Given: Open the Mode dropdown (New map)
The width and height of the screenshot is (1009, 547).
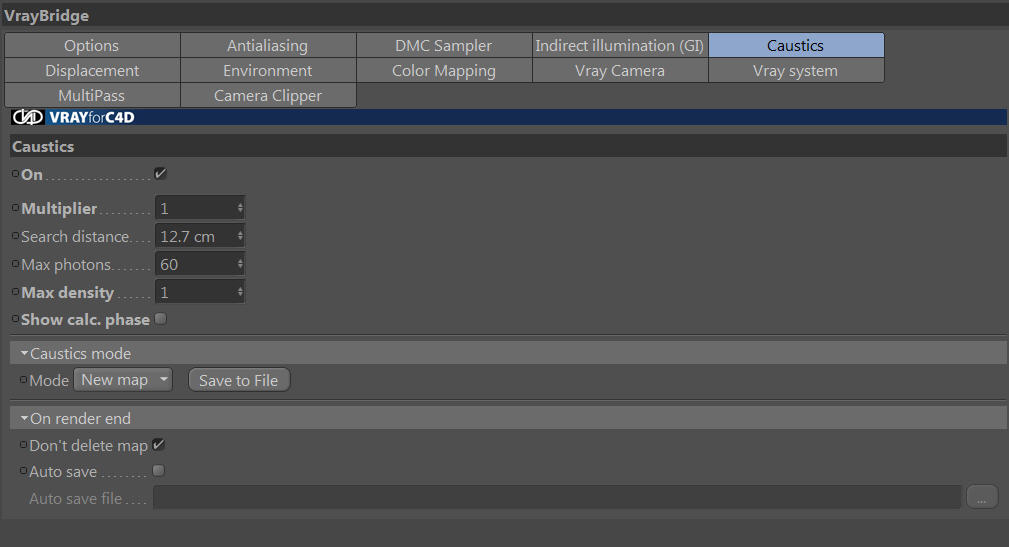Looking at the screenshot, I should click(123, 380).
